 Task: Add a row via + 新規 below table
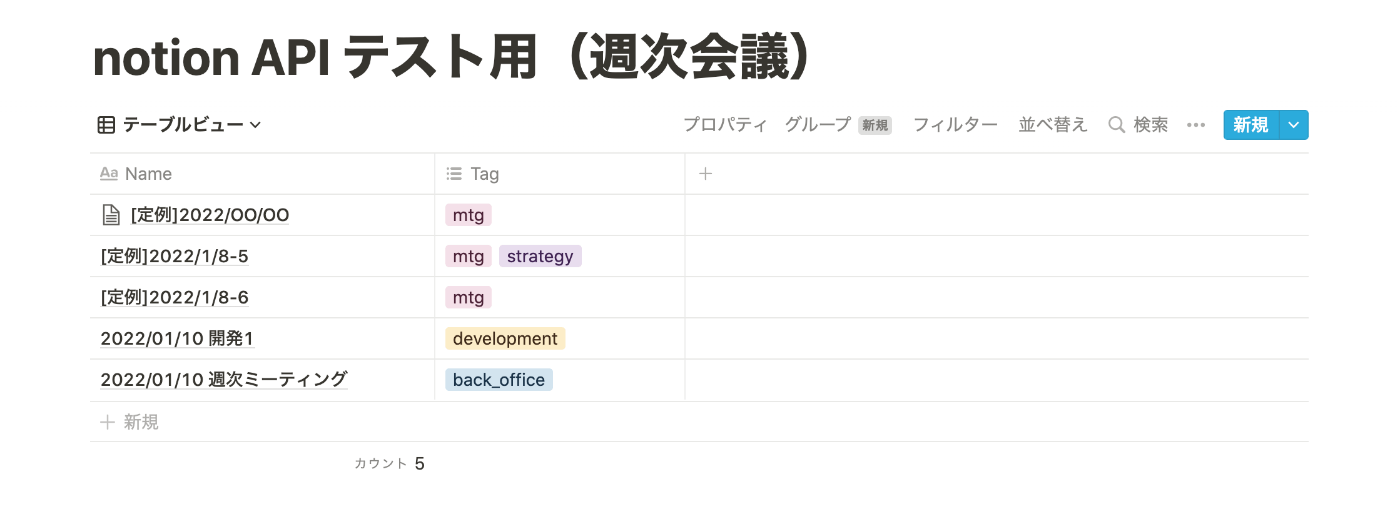pos(130,422)
